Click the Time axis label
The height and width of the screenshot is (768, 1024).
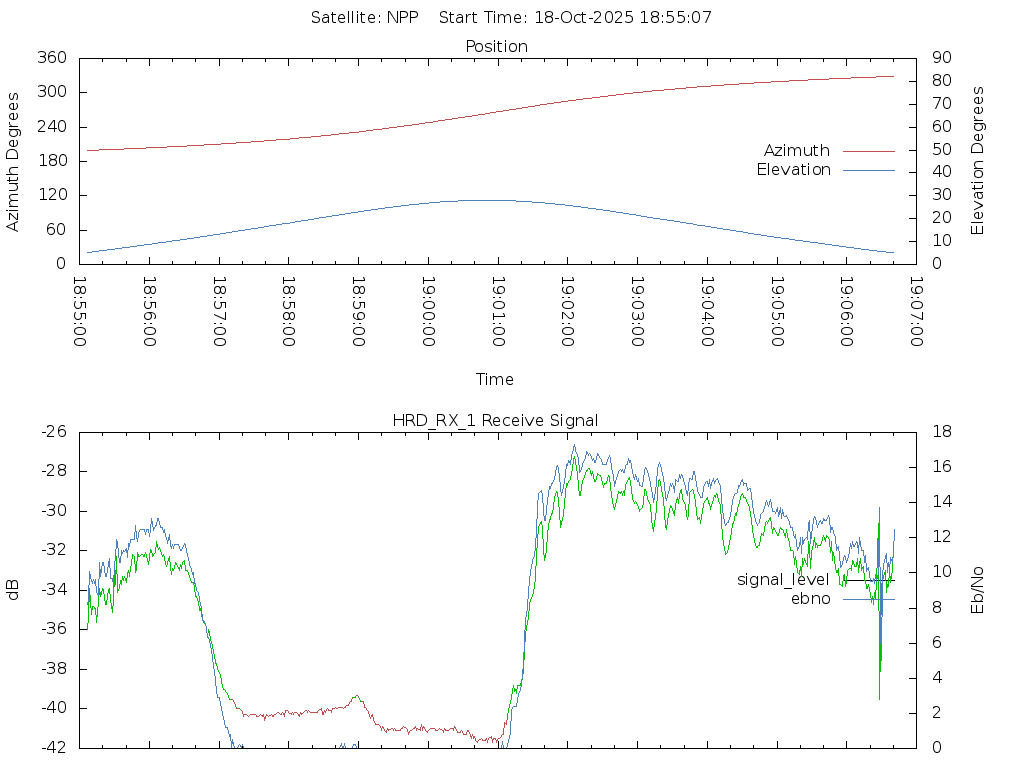(495, 380)
